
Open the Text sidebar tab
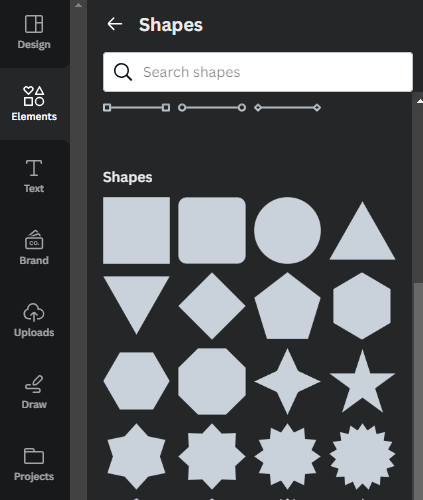34,176
